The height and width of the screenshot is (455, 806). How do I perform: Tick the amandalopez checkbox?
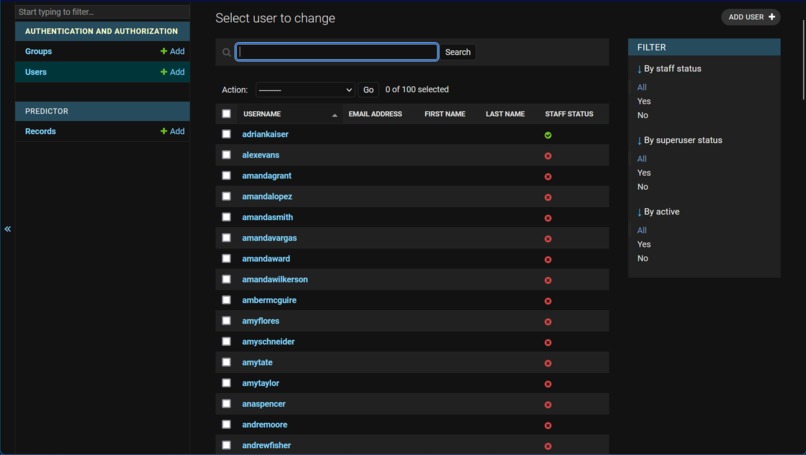click(x=226, y=196)
